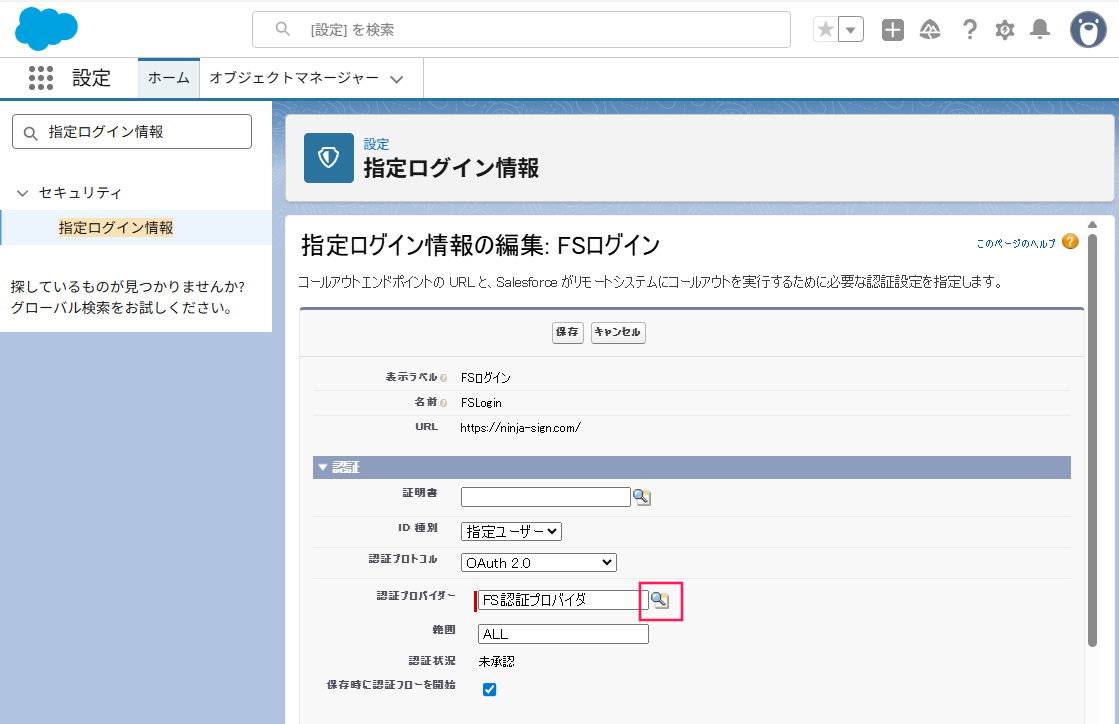Collapse the セキュリティ tree section

pyautogui.click(x=22, y=193)
